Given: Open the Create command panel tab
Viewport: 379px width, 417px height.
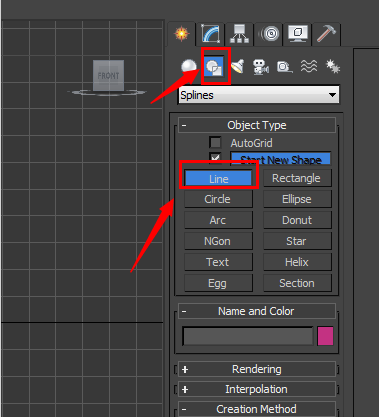Looking at the screenshot, I should click(x=181, y=34).
